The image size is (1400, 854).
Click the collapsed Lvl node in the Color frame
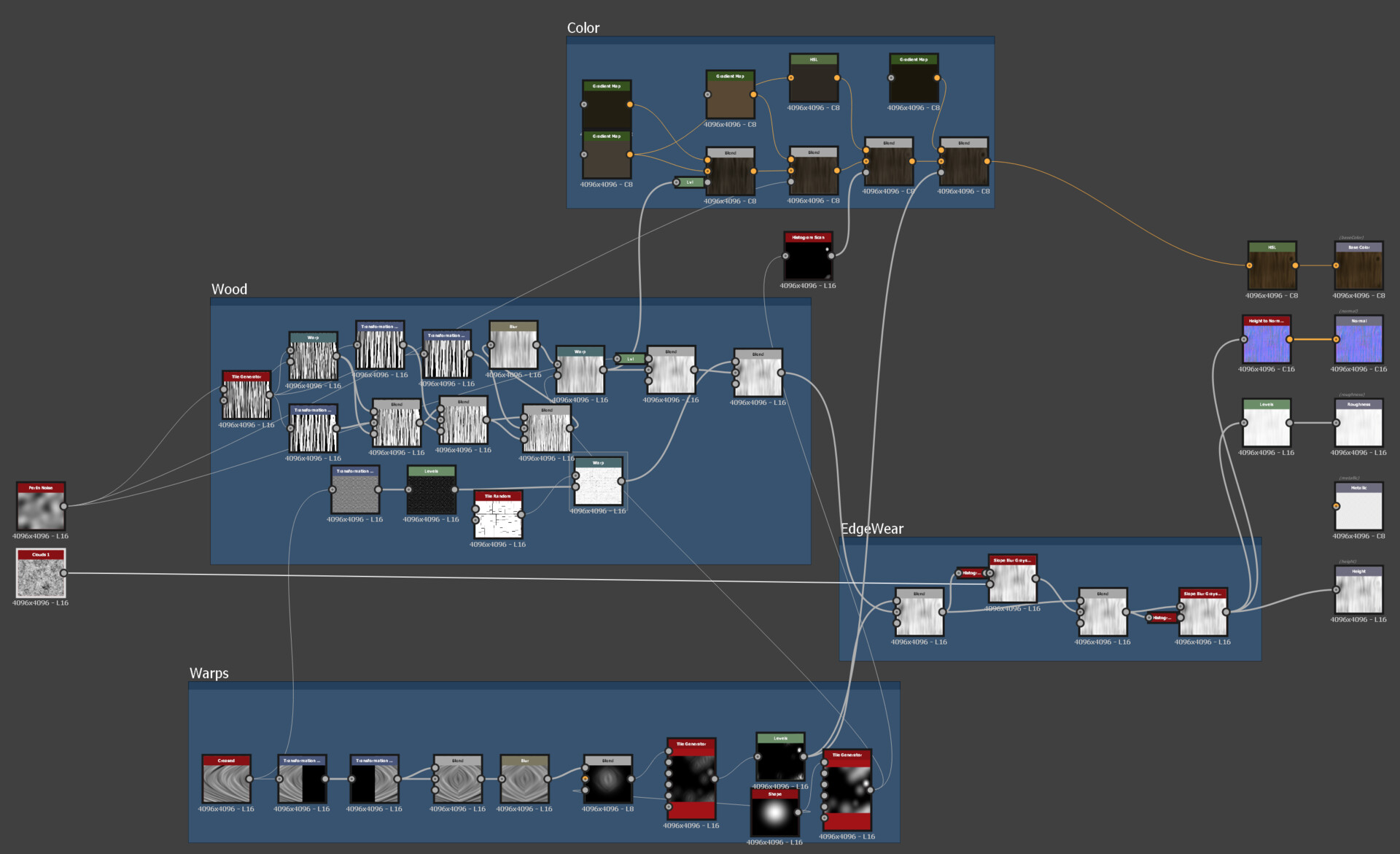tap(690, 182)
